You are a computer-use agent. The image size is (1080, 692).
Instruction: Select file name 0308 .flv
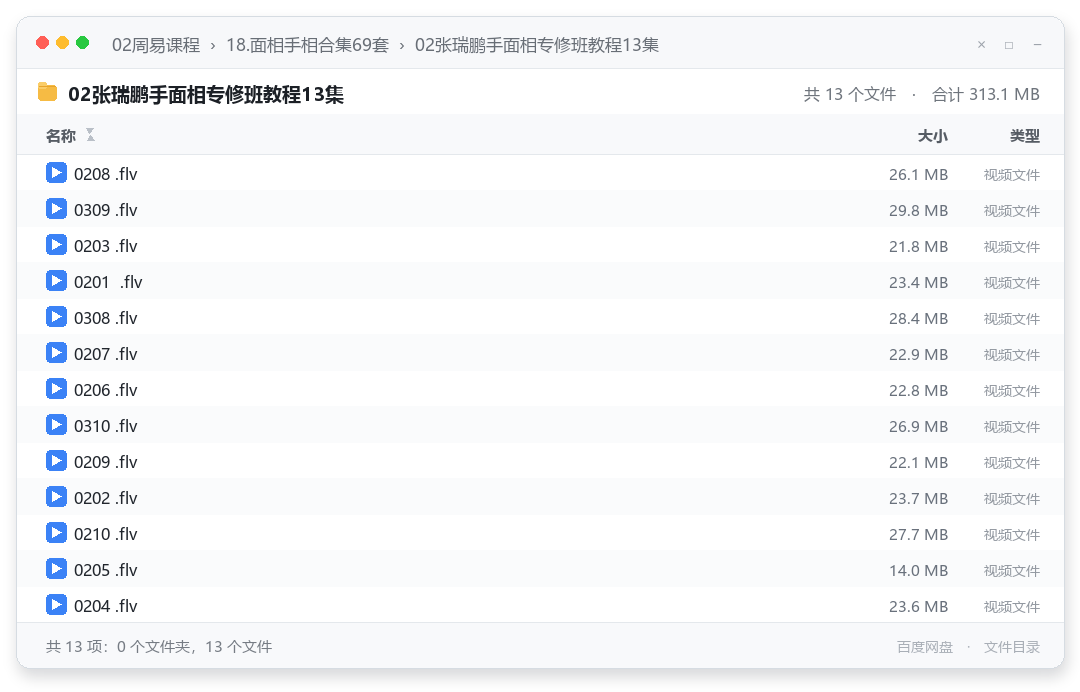(105, 318)
